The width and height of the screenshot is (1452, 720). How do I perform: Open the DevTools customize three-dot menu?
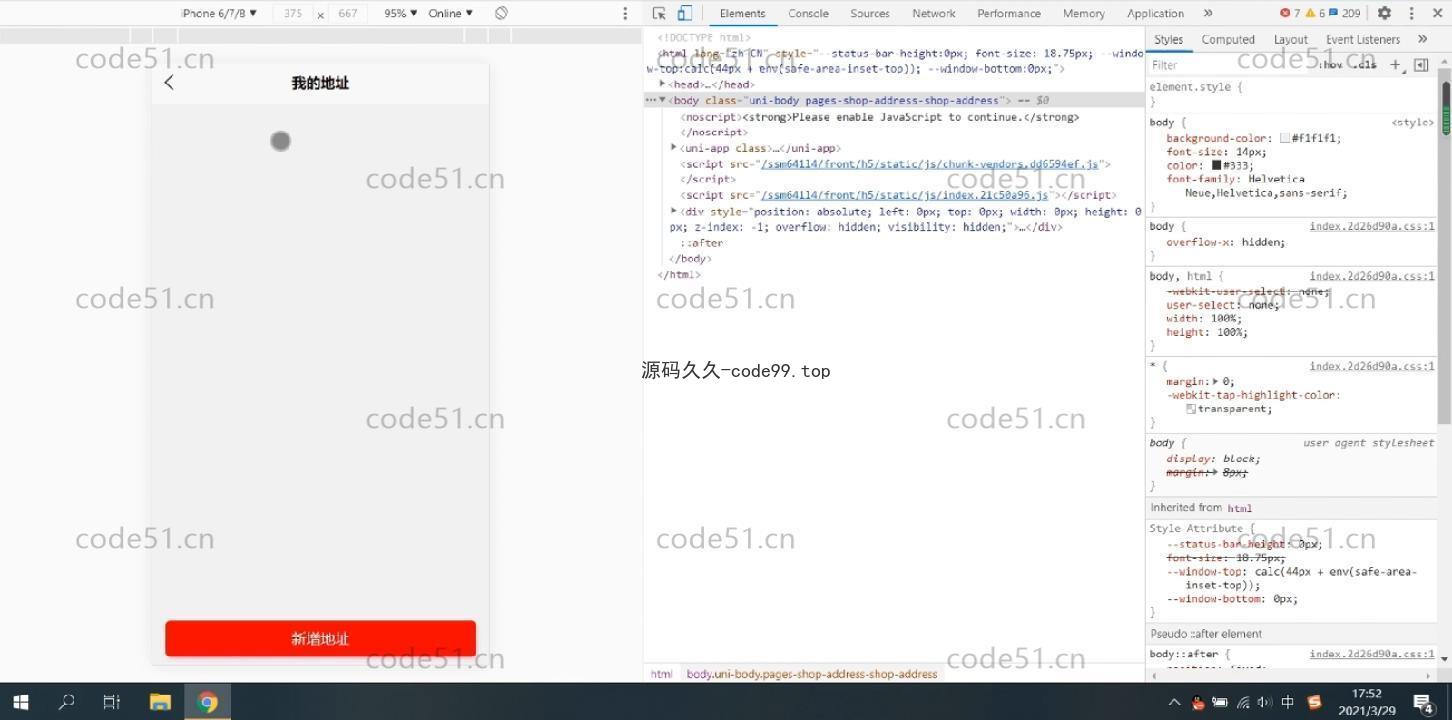pyautogui.click(x=1411, y=13)
